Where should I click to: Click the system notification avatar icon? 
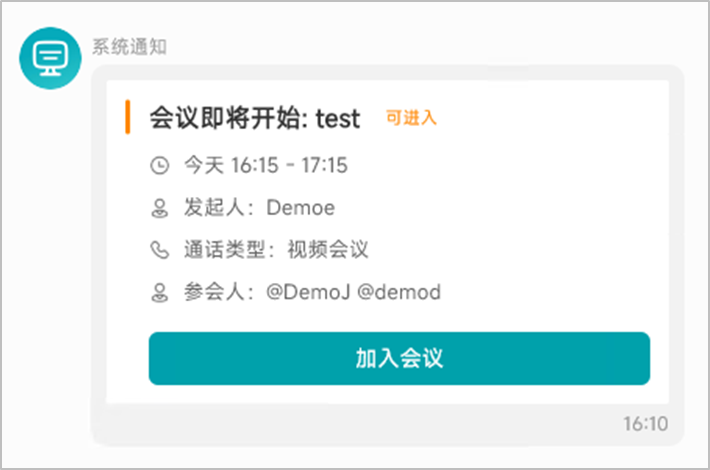pyautogui.click(x=50, y=58)
